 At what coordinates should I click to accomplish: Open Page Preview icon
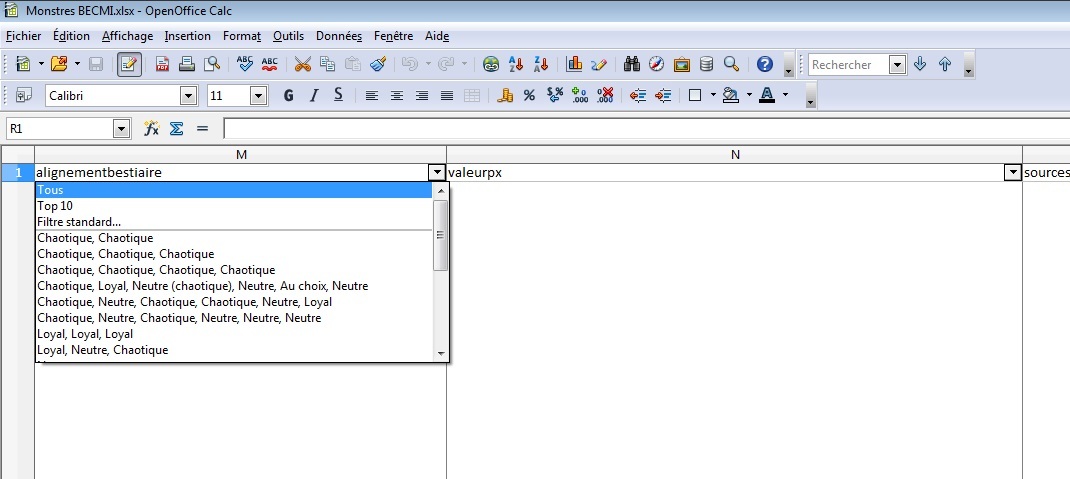(212, 64)
